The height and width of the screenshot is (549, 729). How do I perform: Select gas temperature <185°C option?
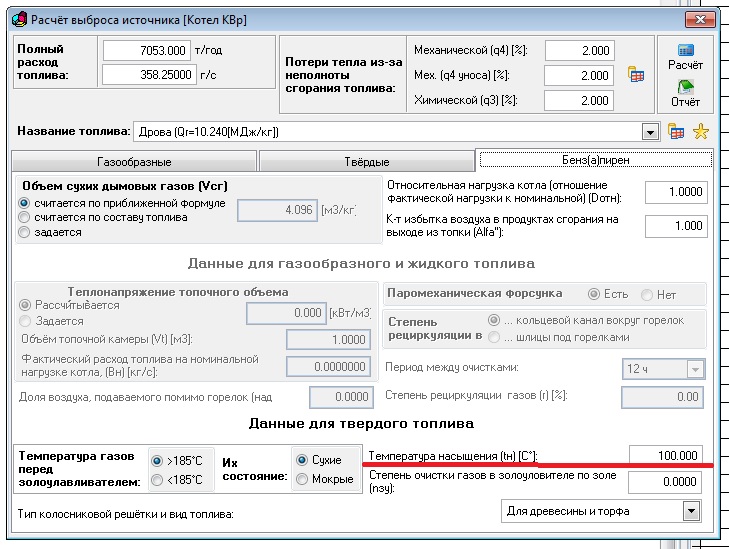click(x=156, y=479)
